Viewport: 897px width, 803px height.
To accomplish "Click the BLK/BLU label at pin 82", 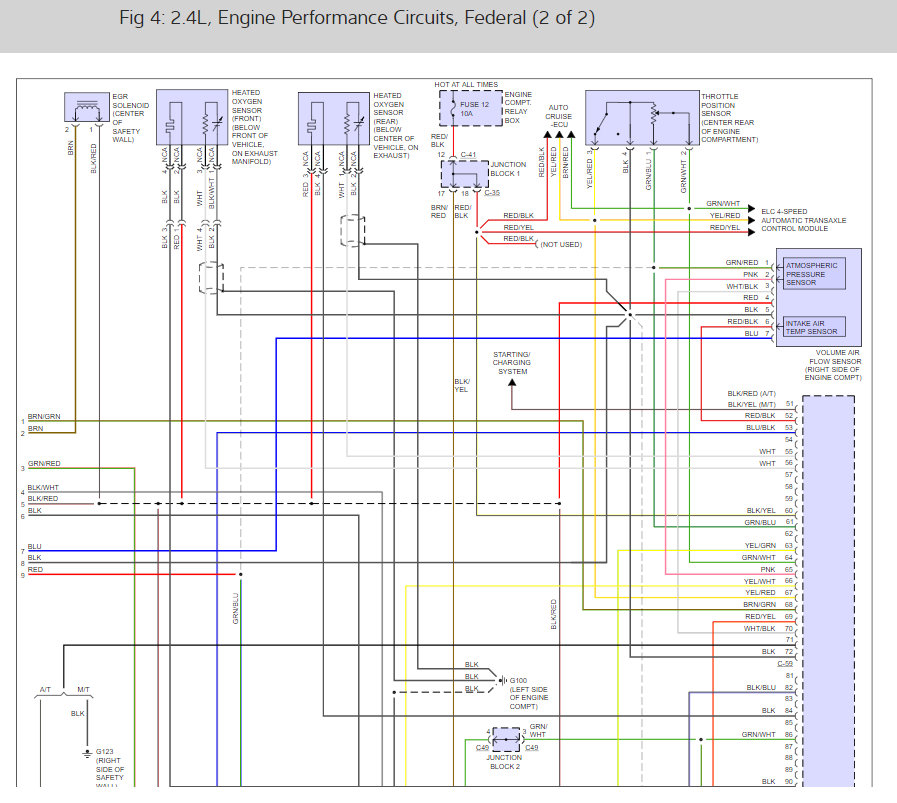I will click(x=761, y=687).
